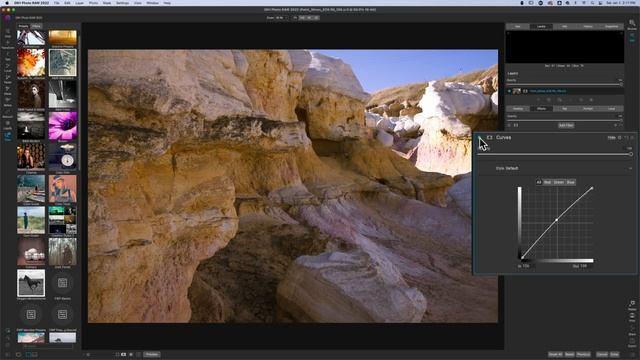Open the Sky edit tab
640x360 pixels.
564,109
